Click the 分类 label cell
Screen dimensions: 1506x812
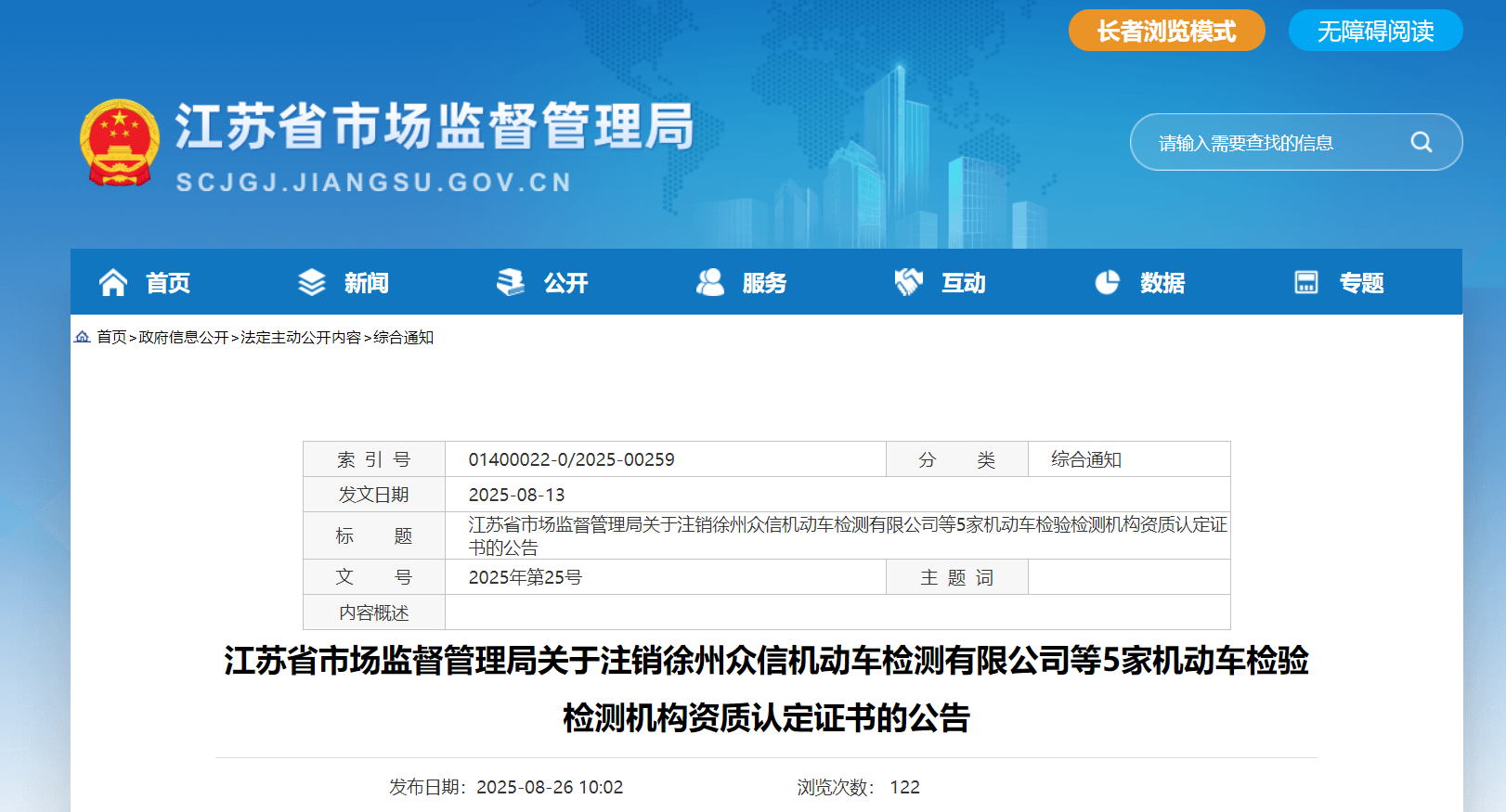tap(957, 459)
